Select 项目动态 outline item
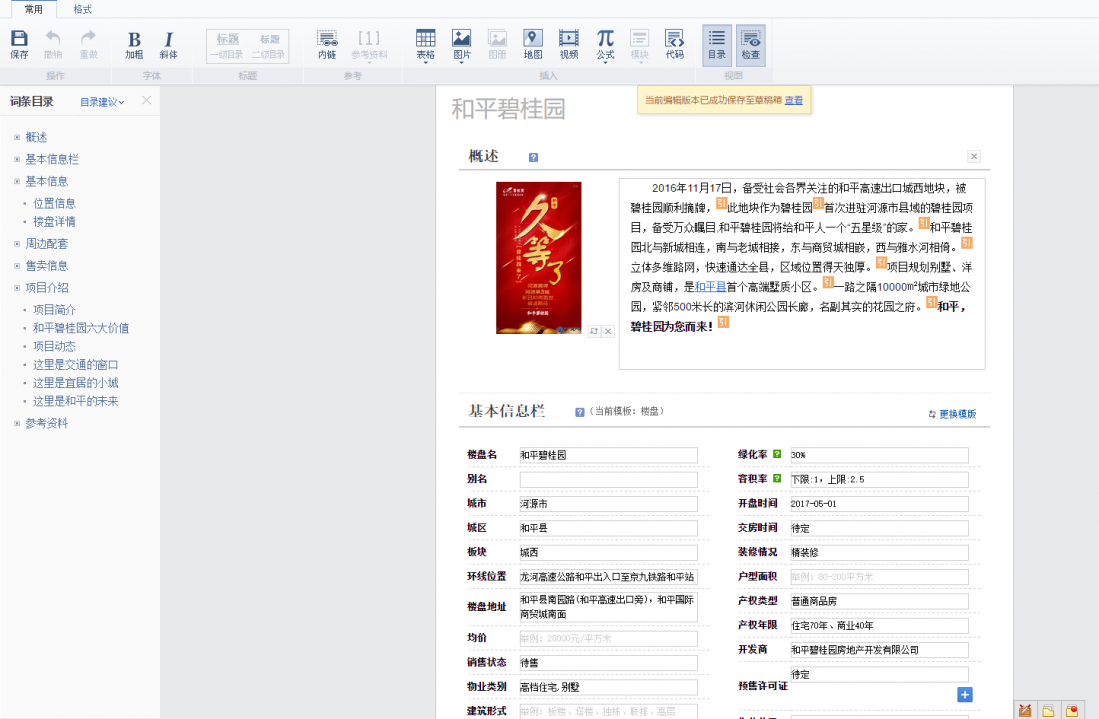 click(54, 346)
